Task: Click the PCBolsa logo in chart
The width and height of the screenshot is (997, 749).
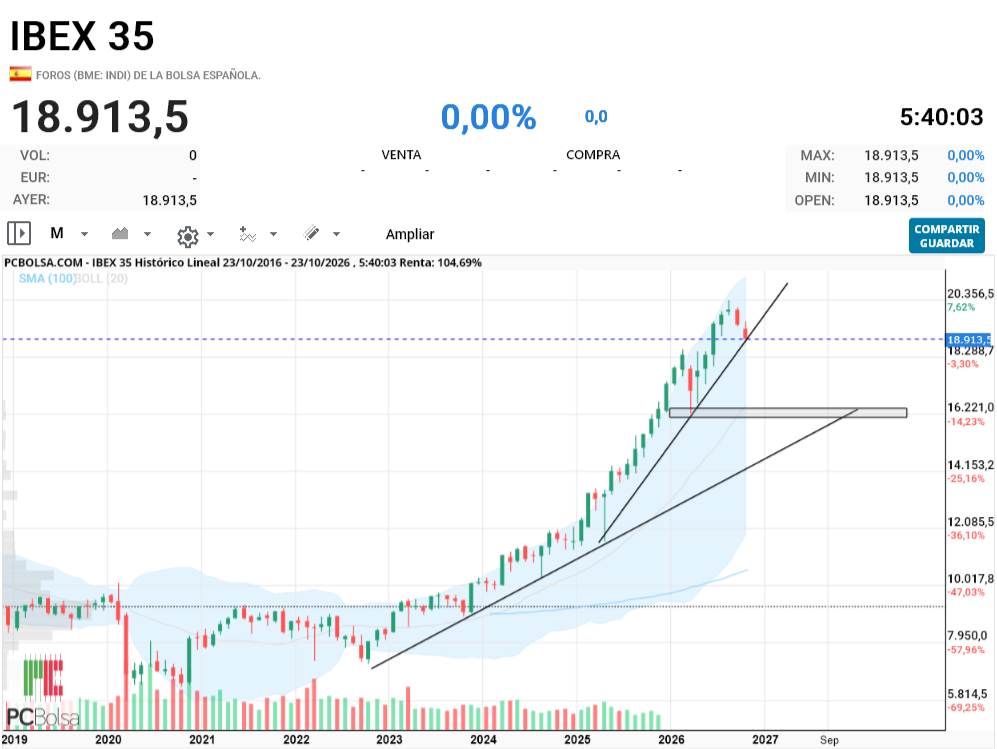Action: [43, 693]
